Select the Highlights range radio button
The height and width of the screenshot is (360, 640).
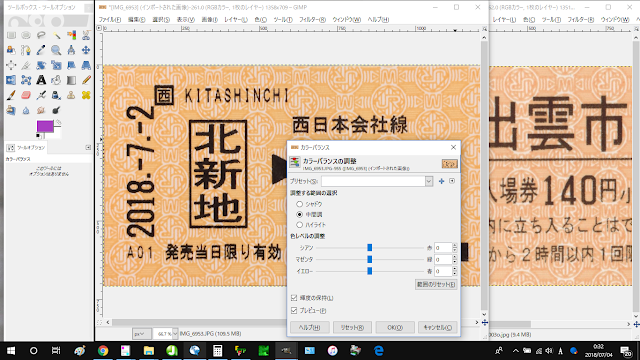(x=300, y=225)
